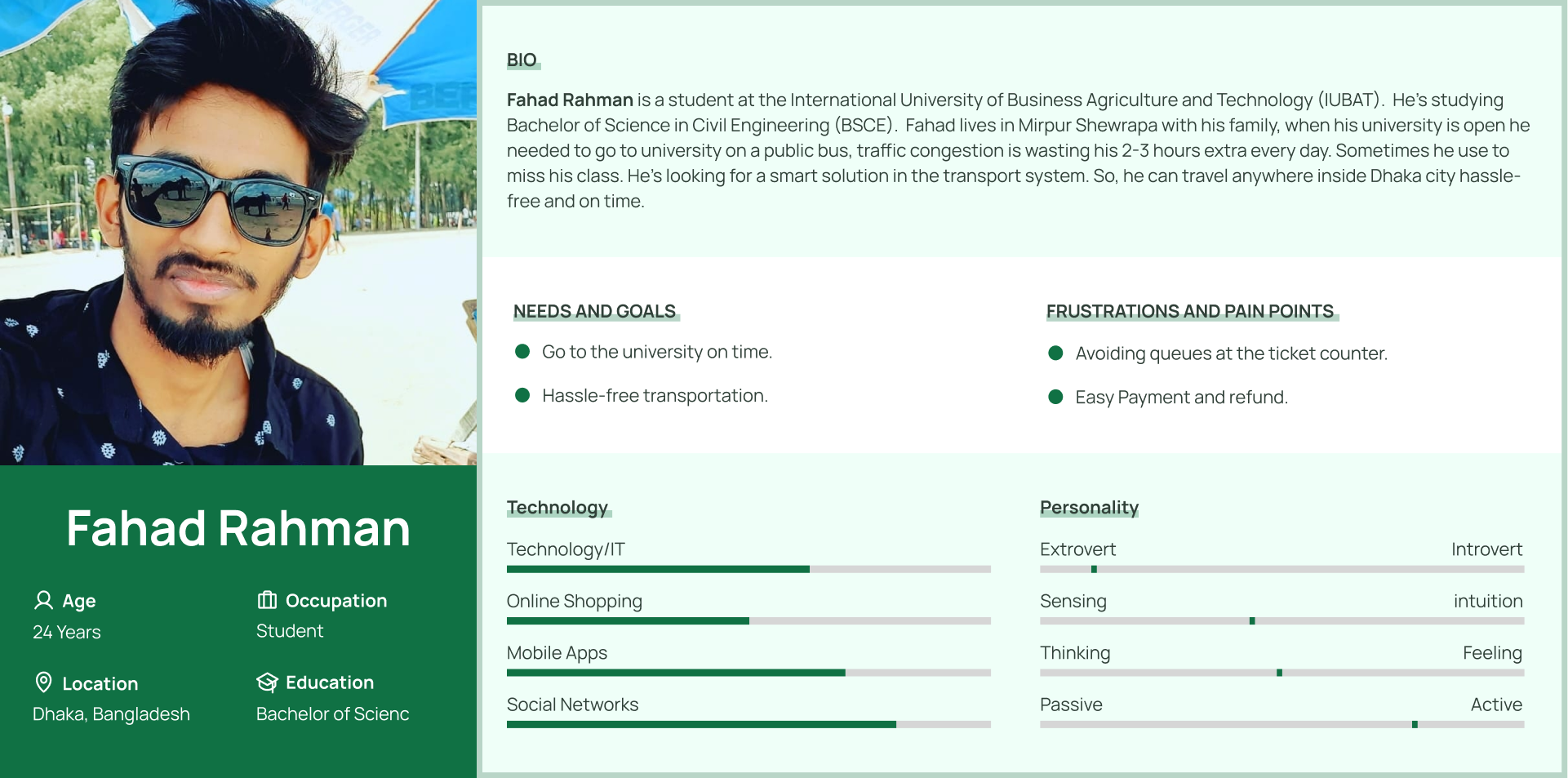Click the large Fahad Rahman name title

pyautogui.click(x=238, y=528)
